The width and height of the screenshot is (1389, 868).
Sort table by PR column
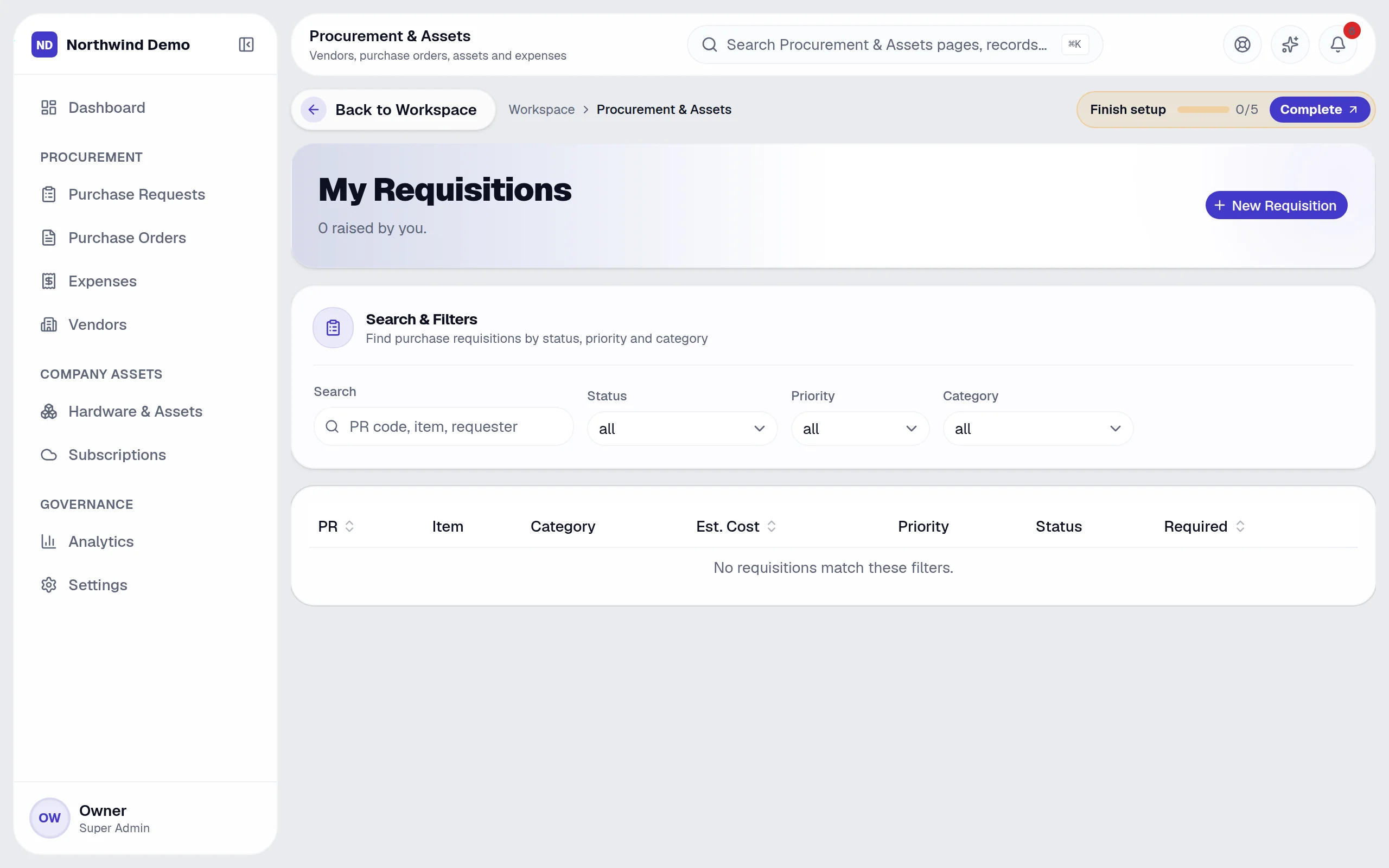pyautogui.click(x=336, y=526)
